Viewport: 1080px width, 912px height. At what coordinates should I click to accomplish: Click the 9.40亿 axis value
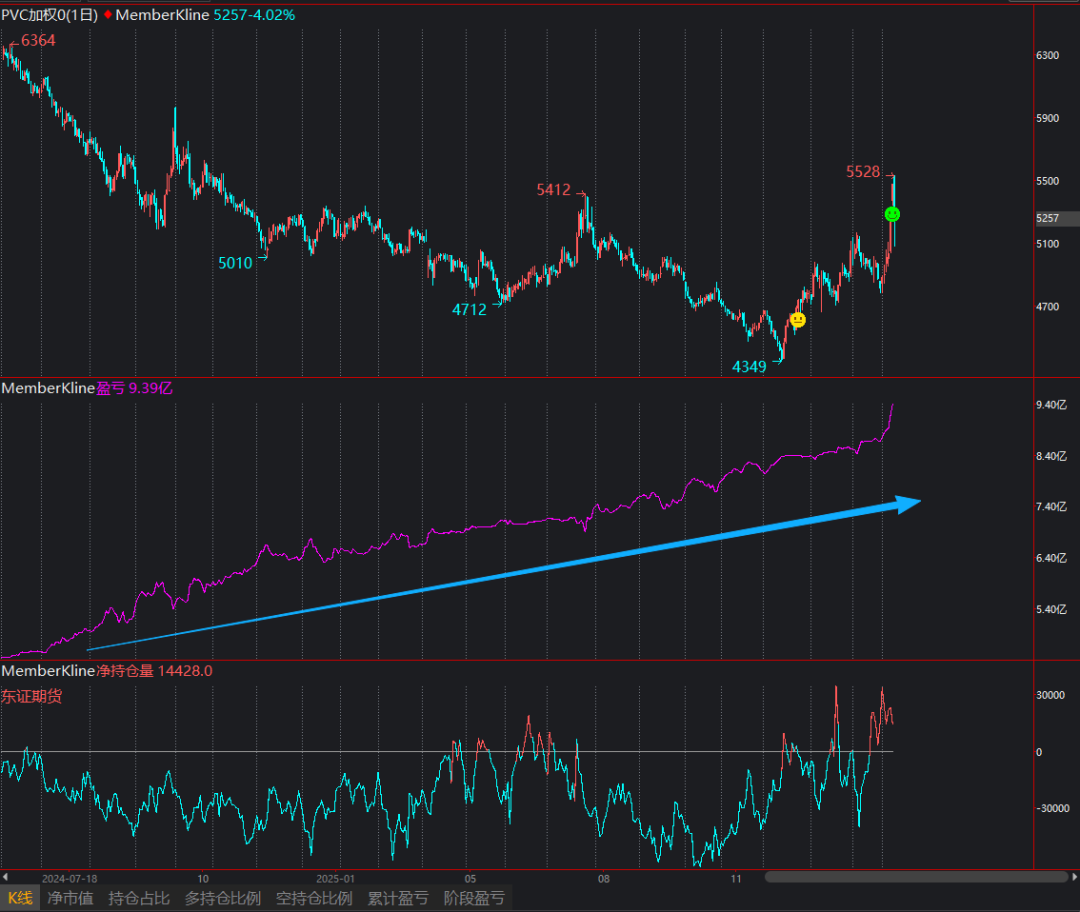[x=1051, y=405]
